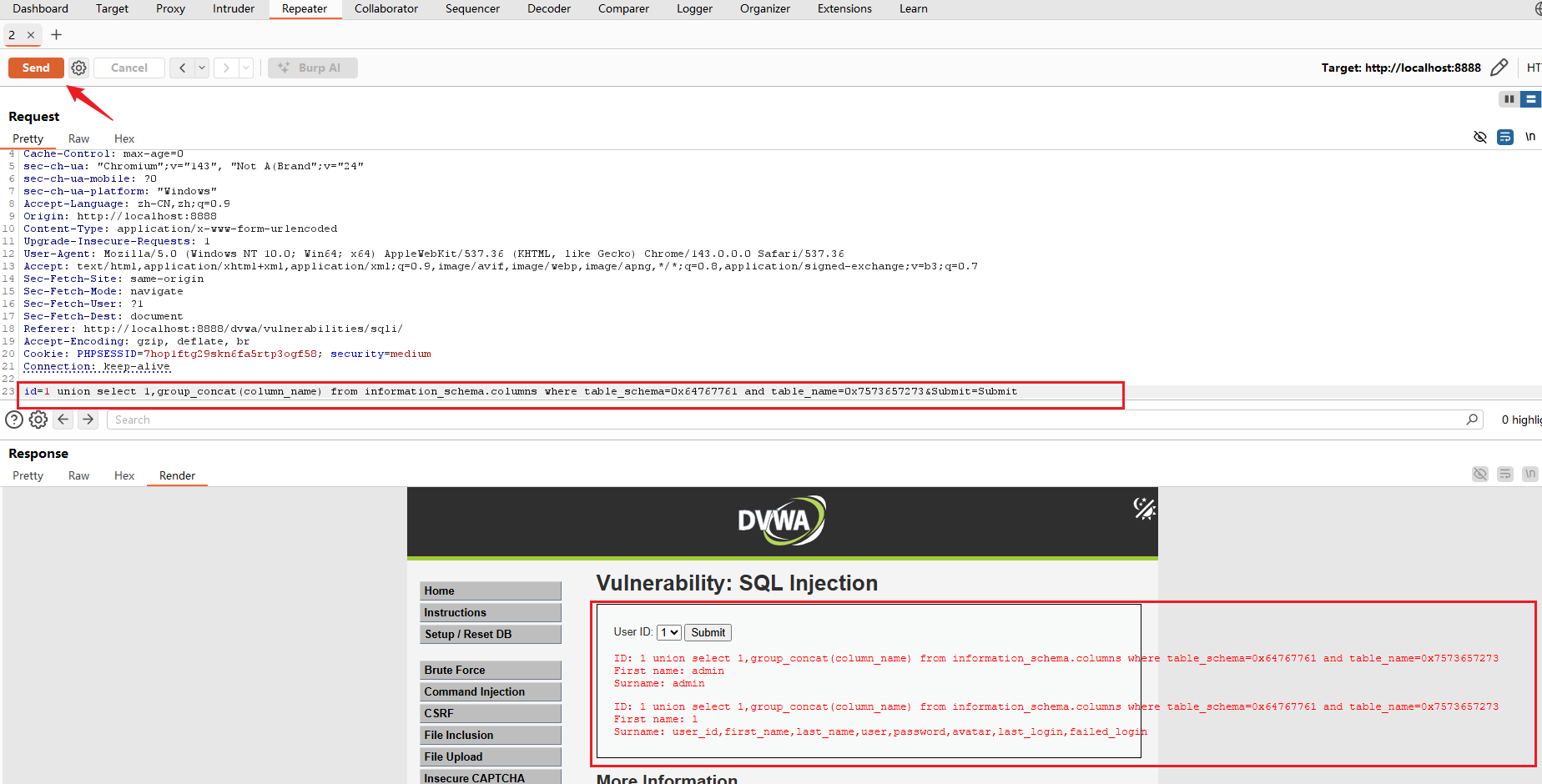The width and height of the screenshot is (1542, 784).
Task: Switch Response view to Hex
Action: pyautogui.click(x=124, y=475)
